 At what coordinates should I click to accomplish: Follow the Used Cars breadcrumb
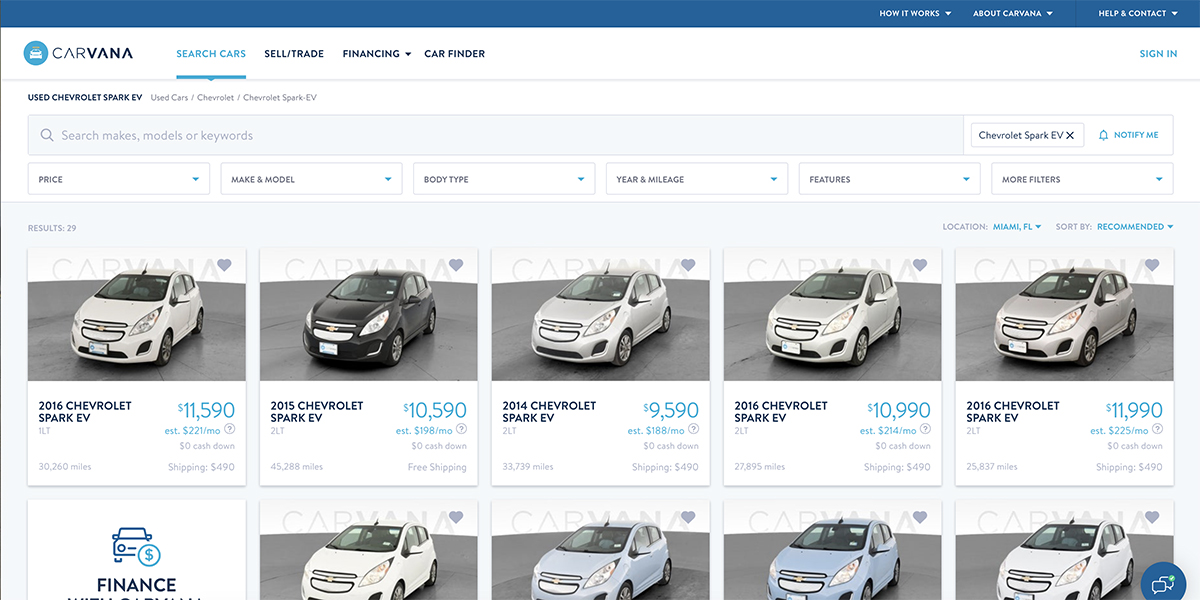click(x=169, y=98)
